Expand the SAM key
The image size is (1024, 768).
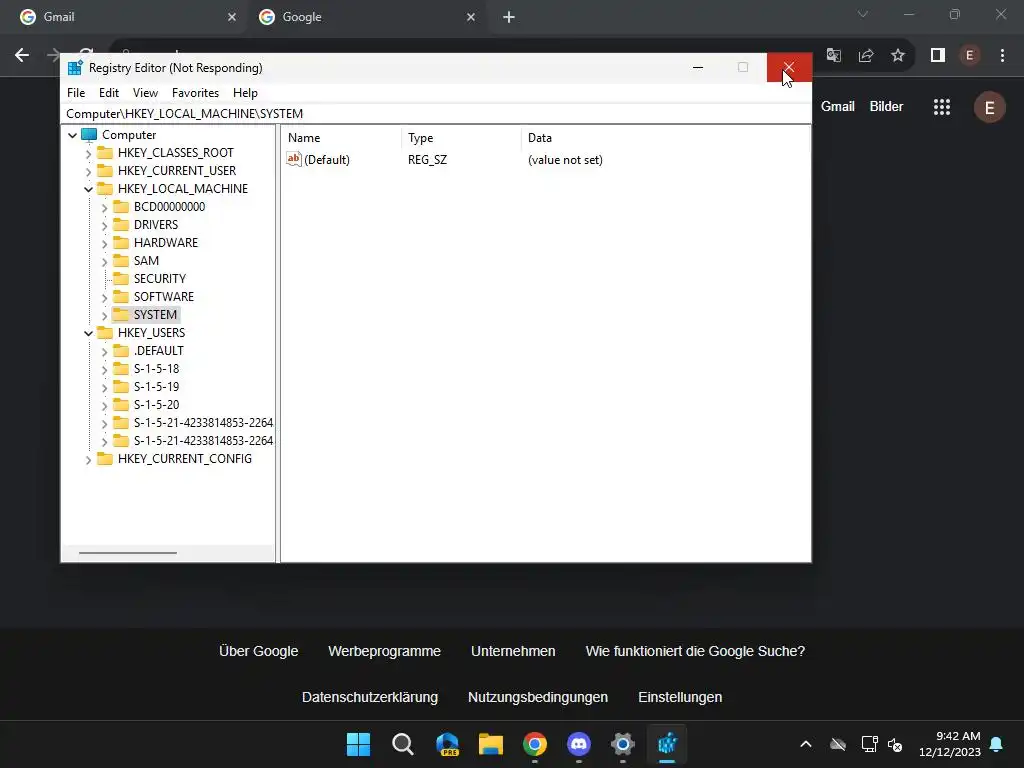(104, 261)
